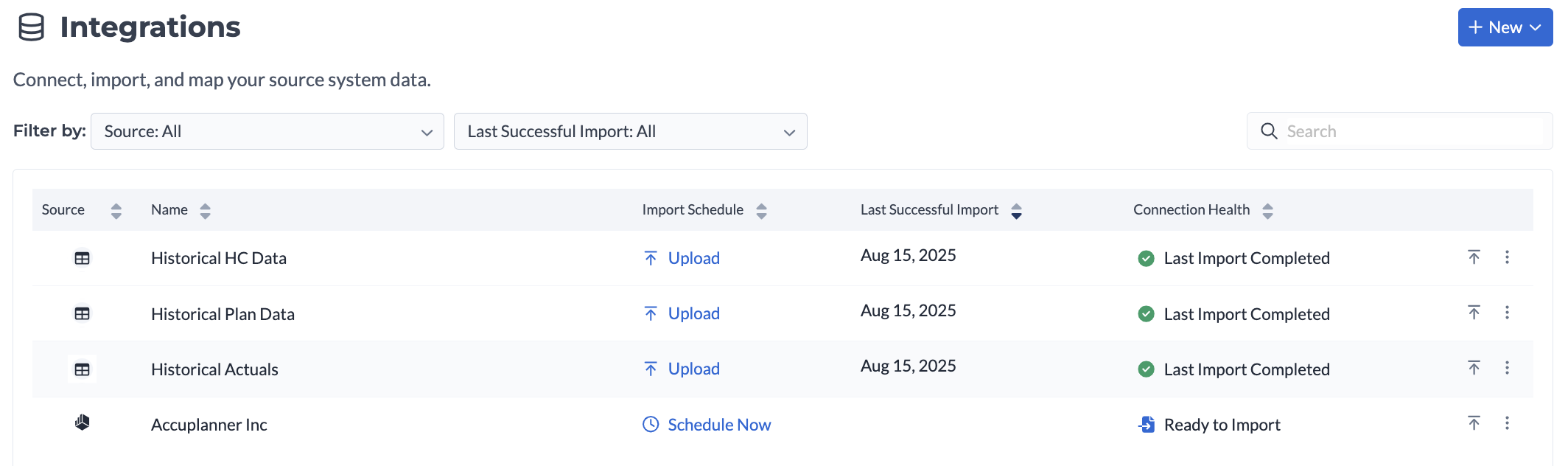Viewport: 1568px width, 466px height.
Task: Sort the table by Name column
Action: tap(205, 211)
